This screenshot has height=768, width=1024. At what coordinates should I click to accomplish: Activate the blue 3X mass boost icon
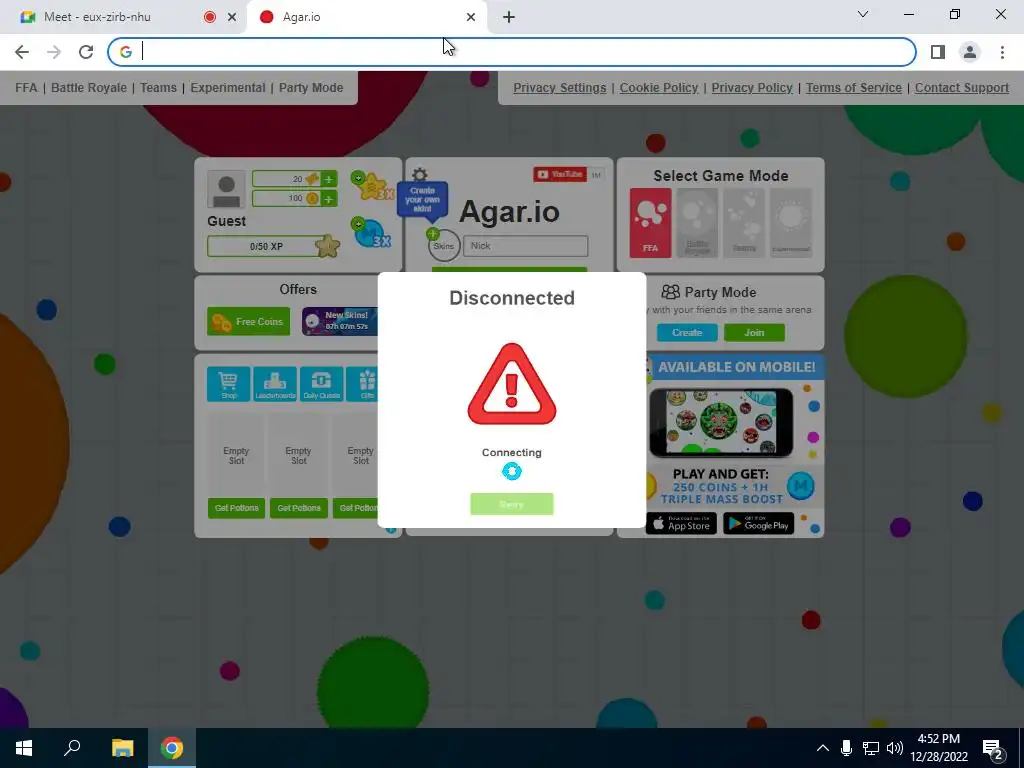point(372,232)
